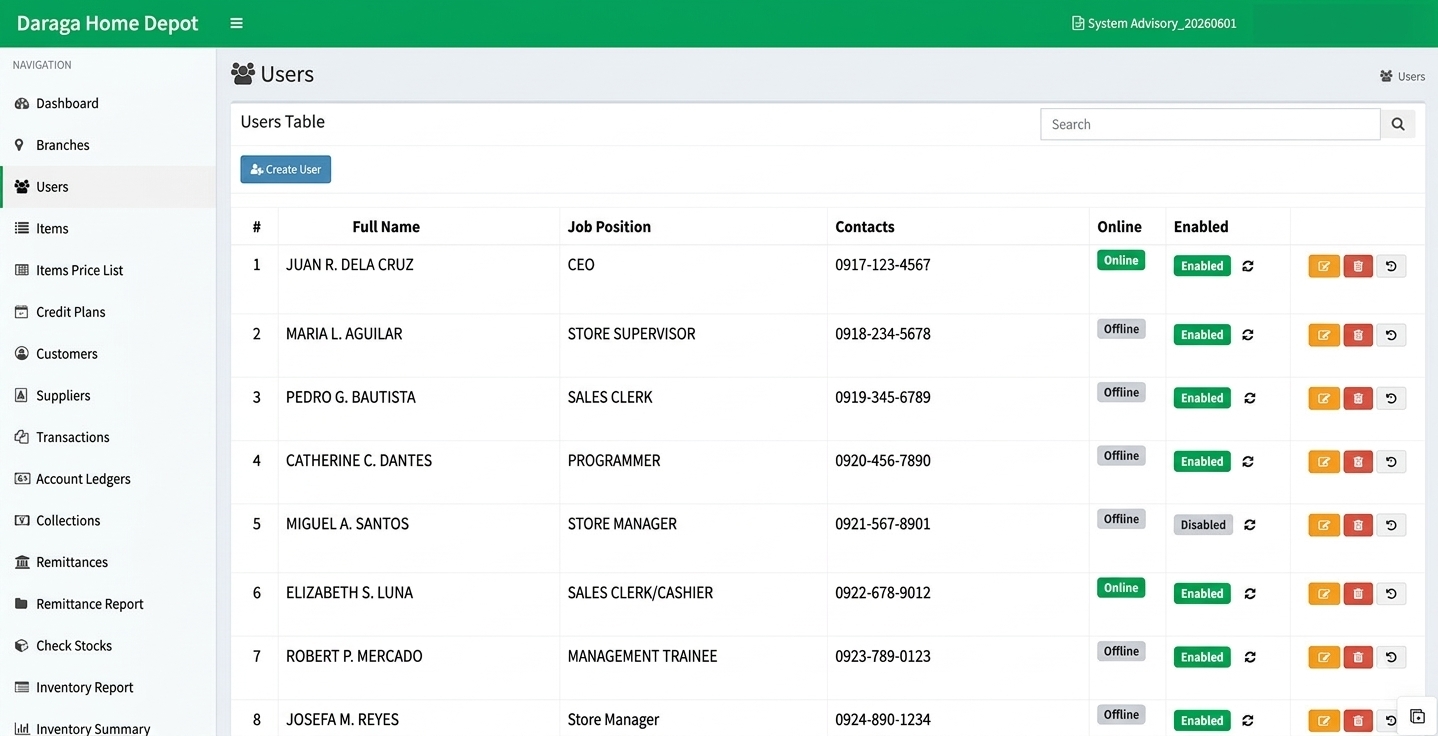
Task: Click the floating save icon at bottom right
Action: [1417, 716]
